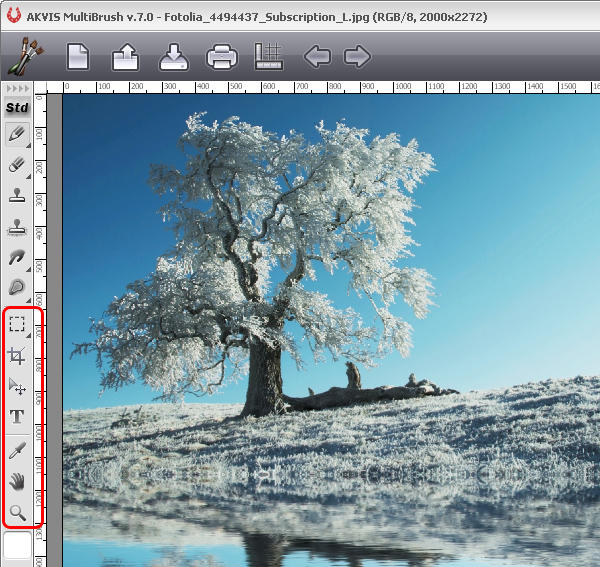Select the Color Pencil tool
Screen dimensions: 600x567
[17, 134]
